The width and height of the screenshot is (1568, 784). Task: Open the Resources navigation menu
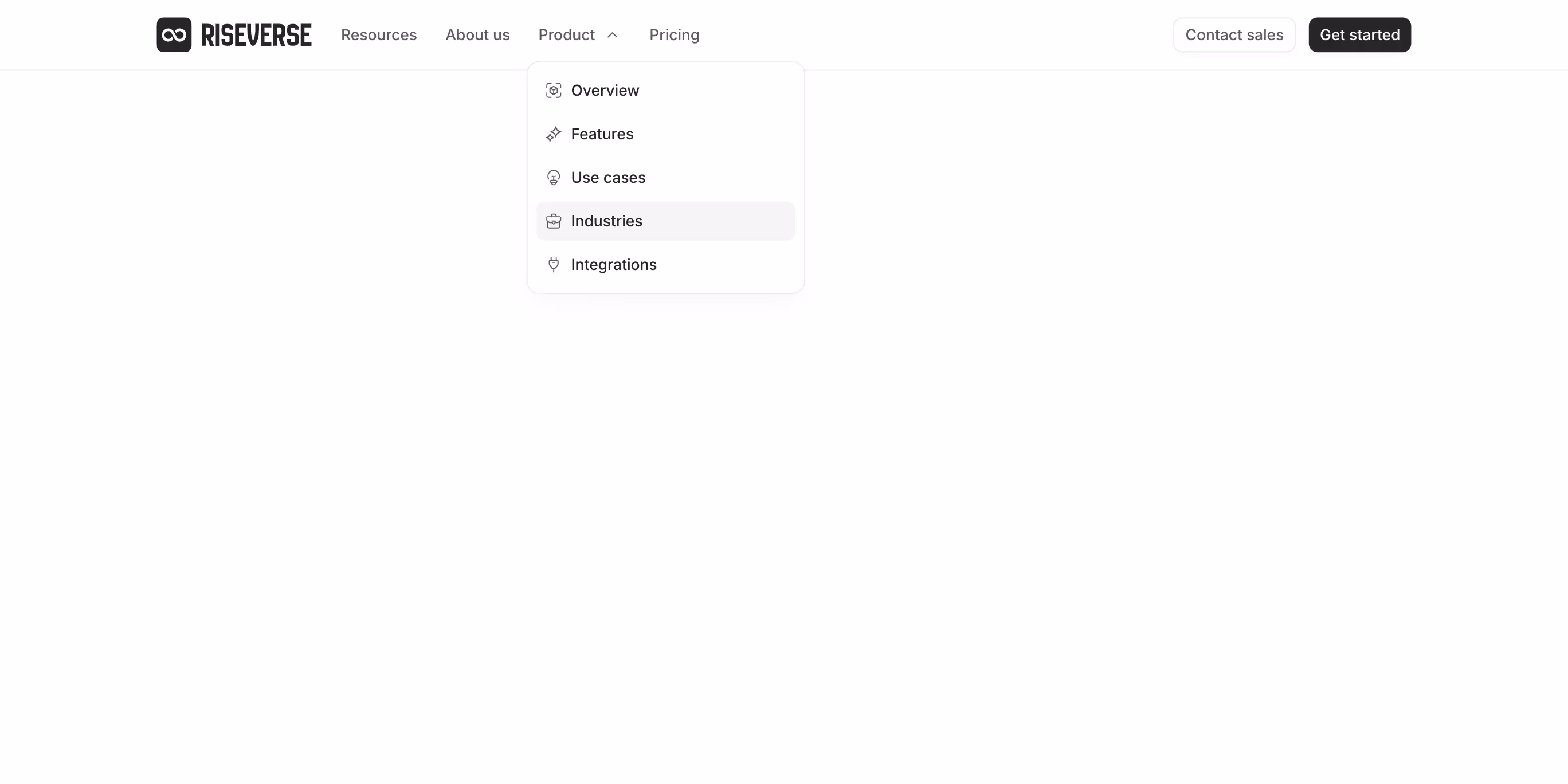379,35
